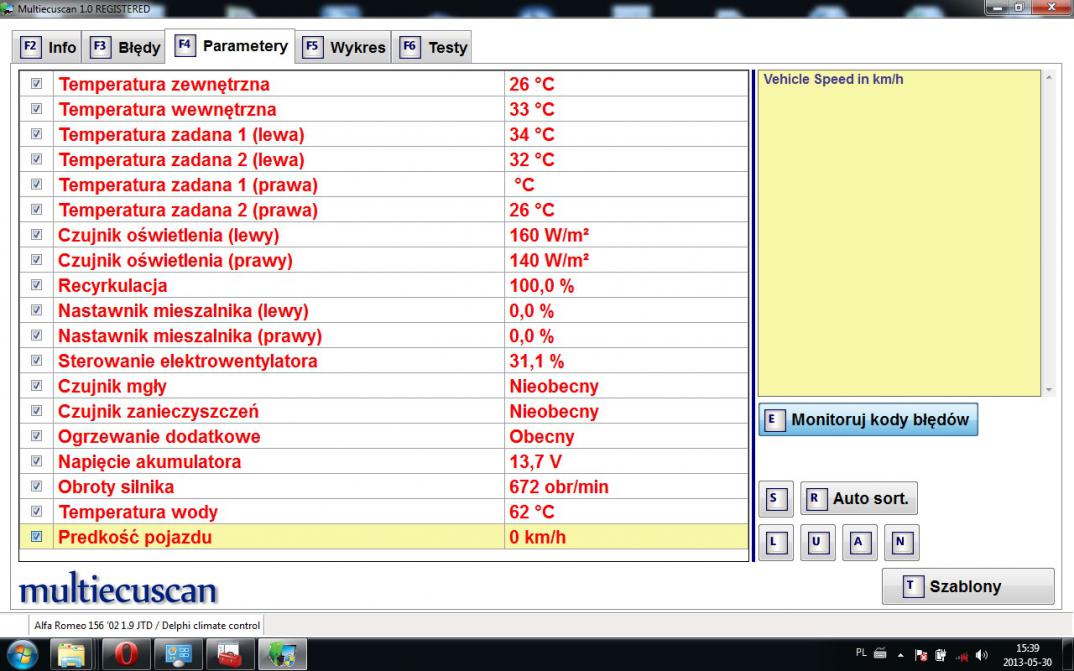
Task: Click '160 W/m²' sensor value
Action: (549, 235)
